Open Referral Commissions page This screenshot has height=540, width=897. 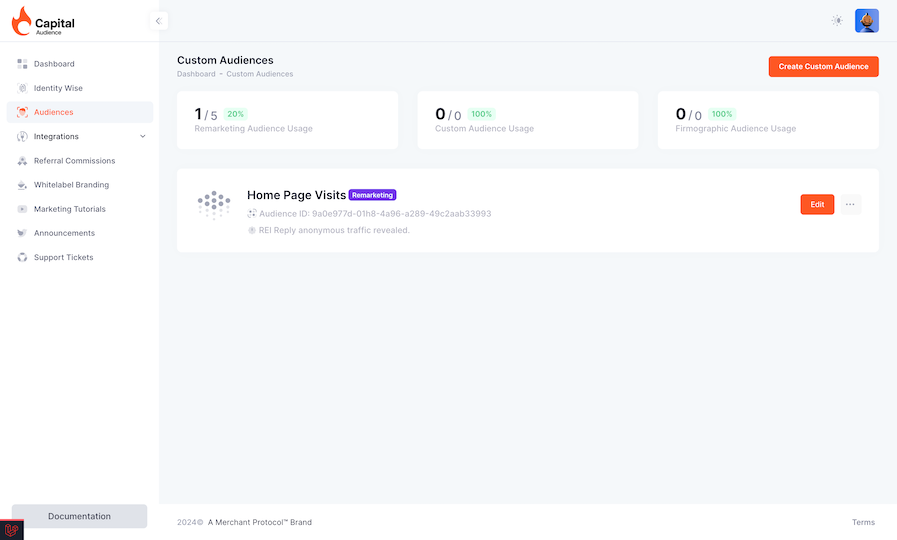click(x=80, y=161)
